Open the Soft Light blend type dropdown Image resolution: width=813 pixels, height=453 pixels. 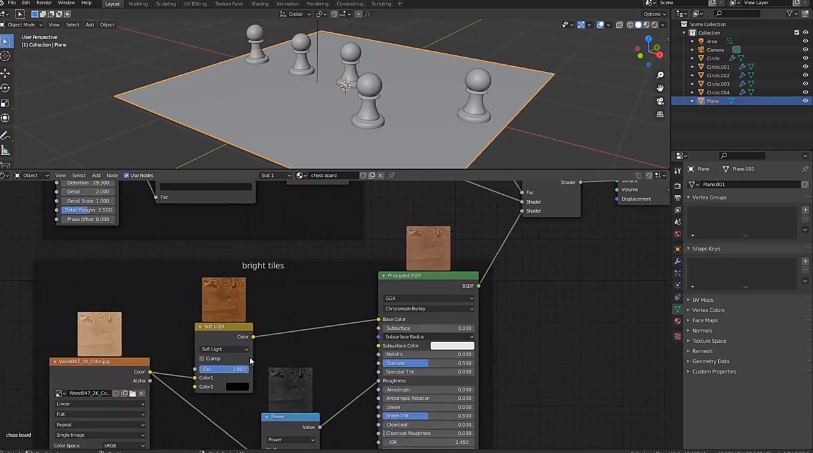(224, 349)
